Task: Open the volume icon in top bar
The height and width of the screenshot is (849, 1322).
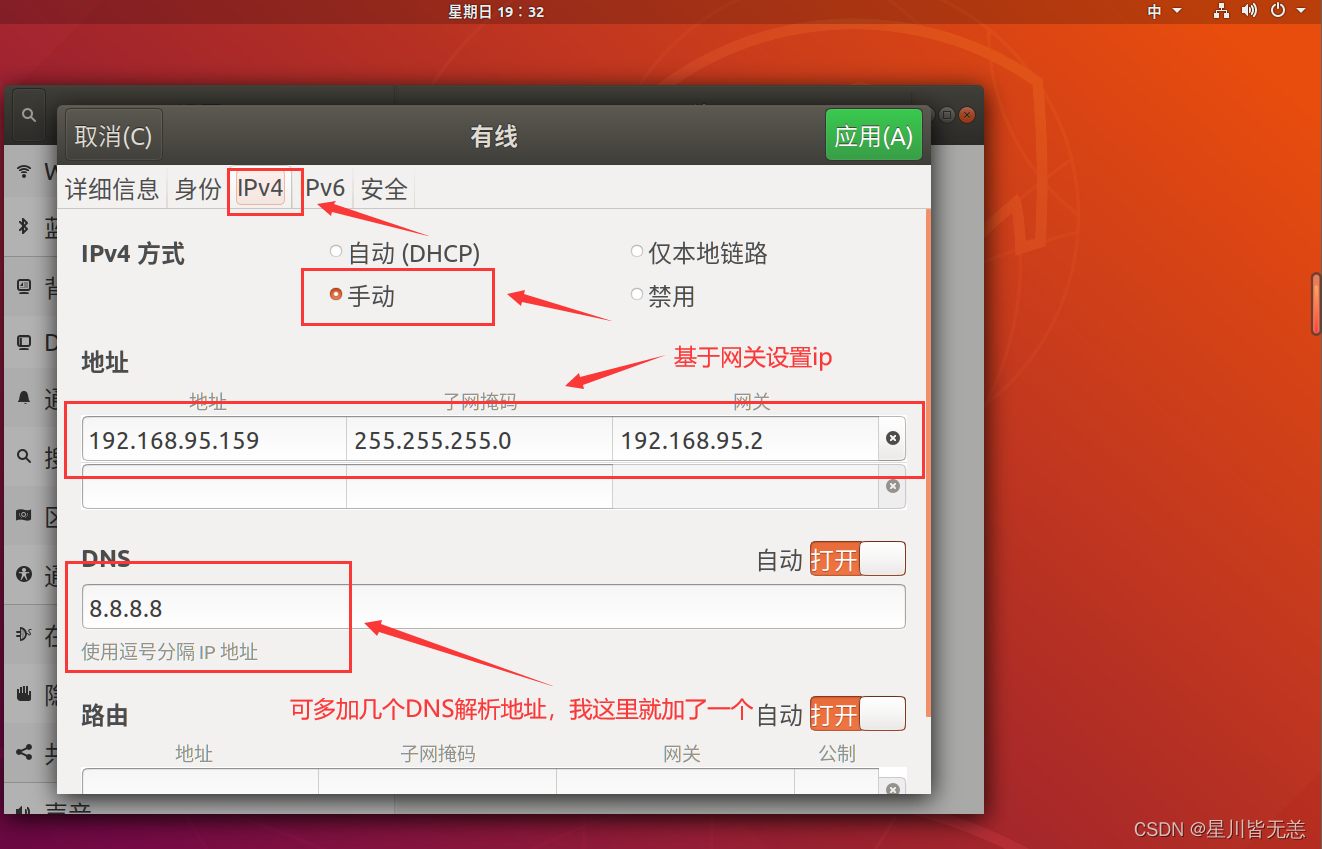Action: (1249, 11)
